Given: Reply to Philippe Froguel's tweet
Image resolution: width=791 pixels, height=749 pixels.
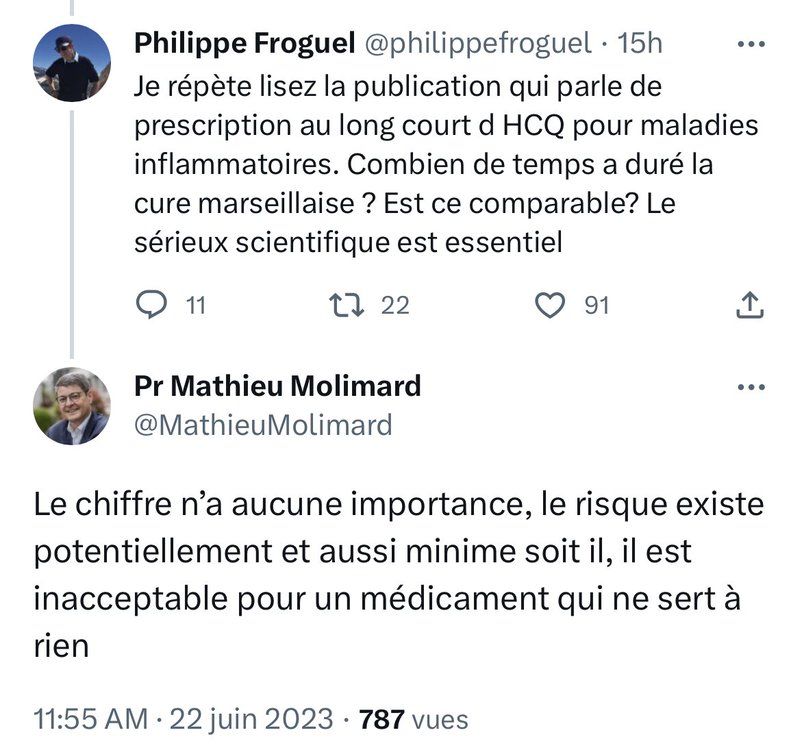Looking at the screenshot, I should click(x=152, y=305).
